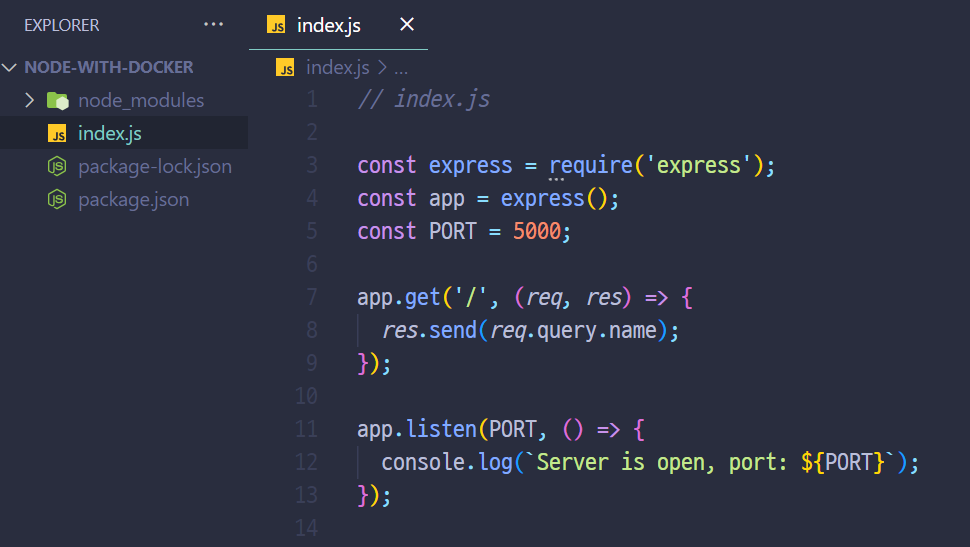The image size is (970, 547).
Task: Click line number 7 in gutter
Action: point(312,298)
